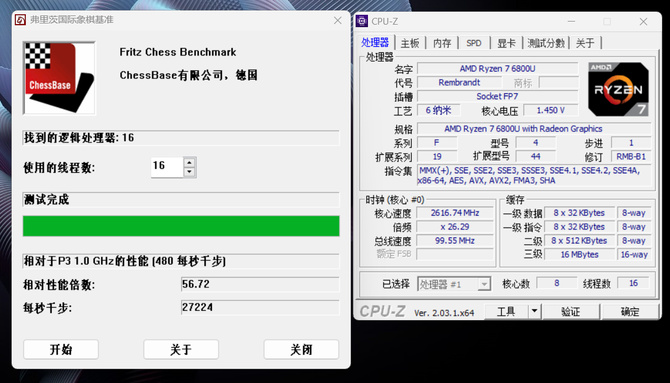This screenshot has height=383, width=670.
Task: Click the extended family value 19
Action: click(x=437, y=156)
